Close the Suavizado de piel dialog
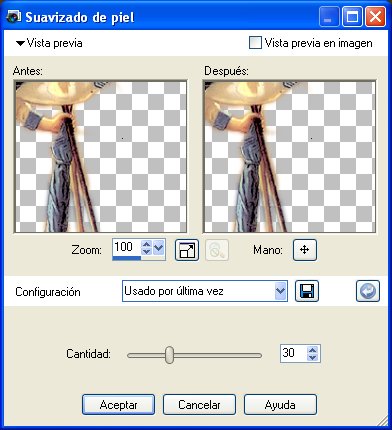This screenshot has height=430, width=392. [x=376, y=17]
